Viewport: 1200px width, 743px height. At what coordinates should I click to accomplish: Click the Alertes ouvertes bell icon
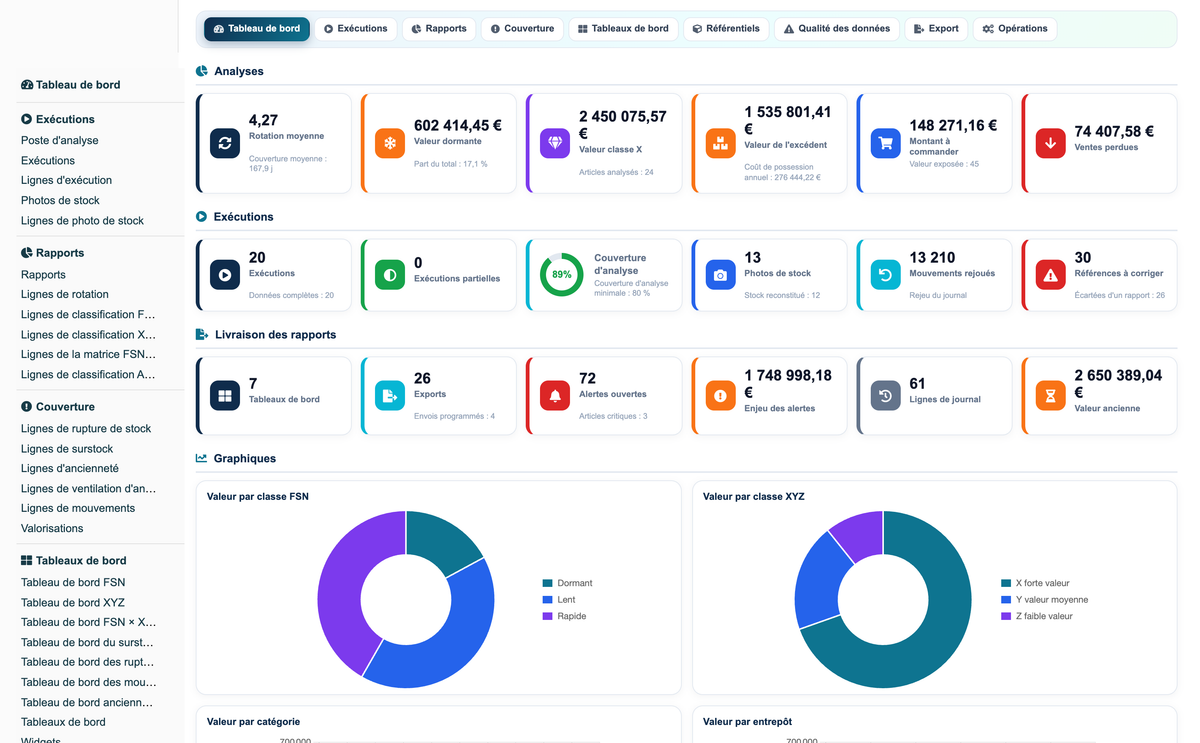pos(555,396)
